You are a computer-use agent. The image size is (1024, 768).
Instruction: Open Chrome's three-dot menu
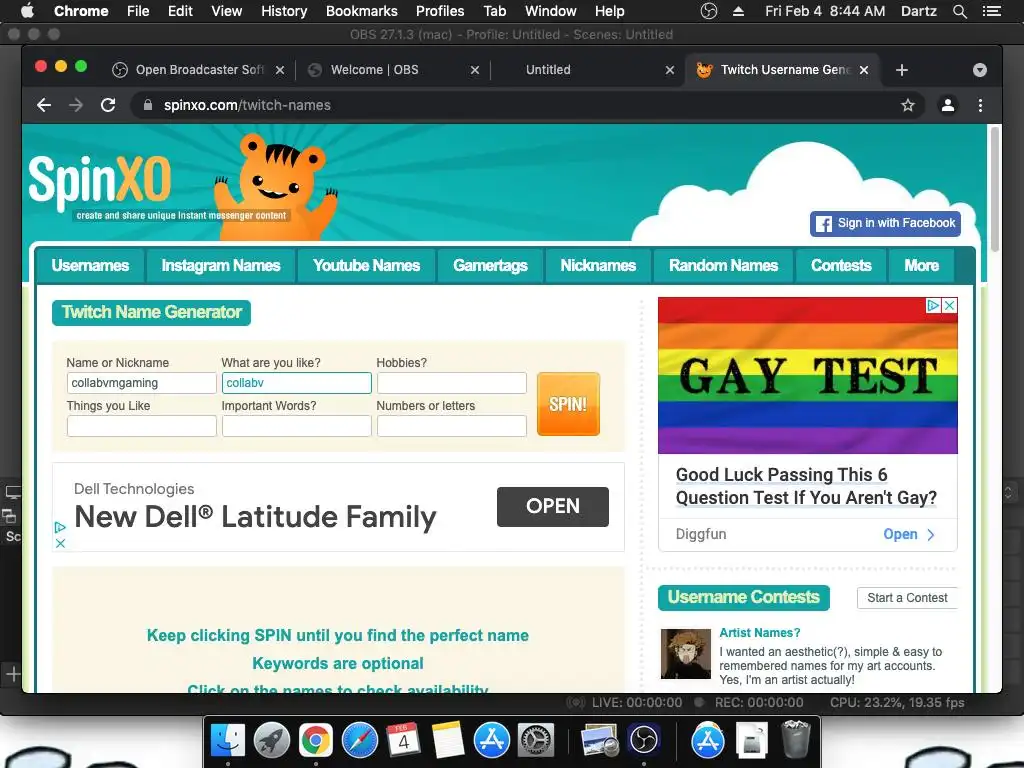pos(980,105)
